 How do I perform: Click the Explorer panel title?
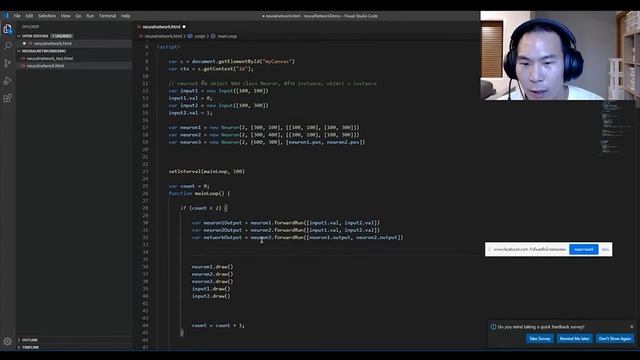[x=31, y=27]
